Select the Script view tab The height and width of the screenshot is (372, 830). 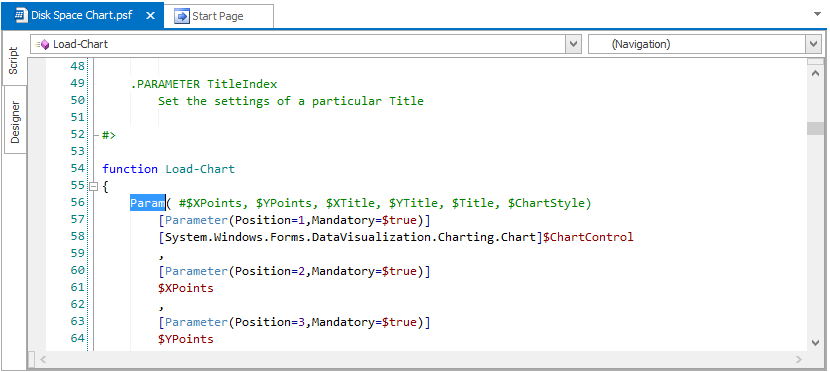pos(14,61)
